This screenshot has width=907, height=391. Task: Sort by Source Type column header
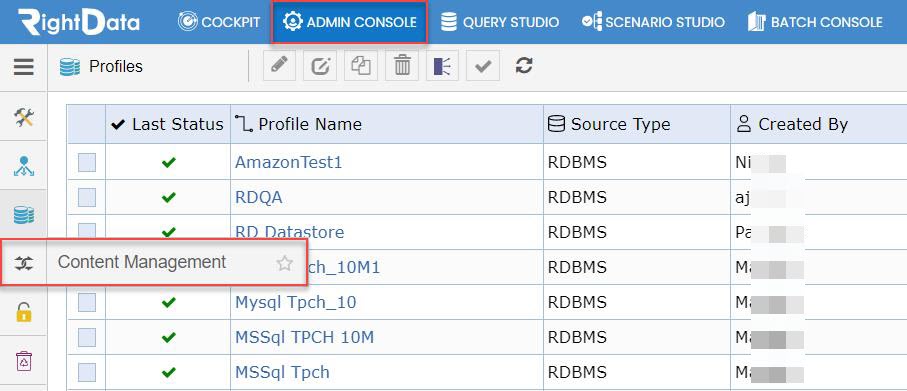637,124
